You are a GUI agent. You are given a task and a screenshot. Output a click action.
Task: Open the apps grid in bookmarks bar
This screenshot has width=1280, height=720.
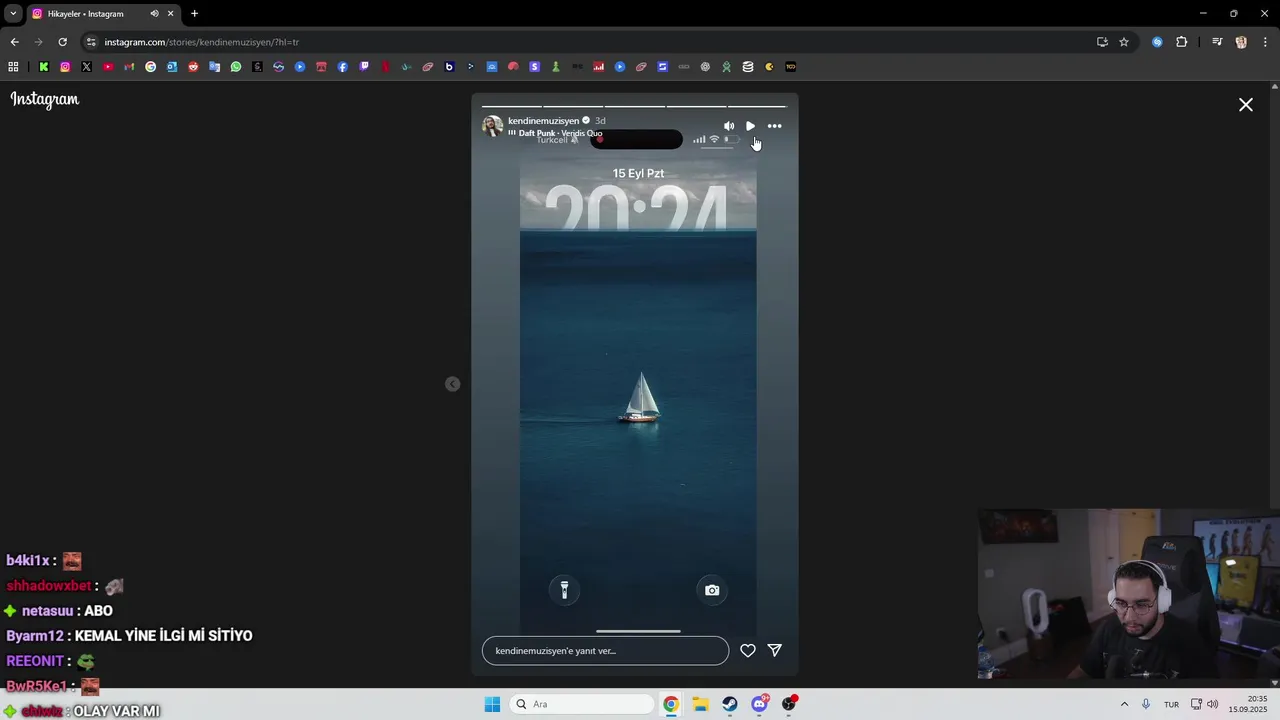13,67
